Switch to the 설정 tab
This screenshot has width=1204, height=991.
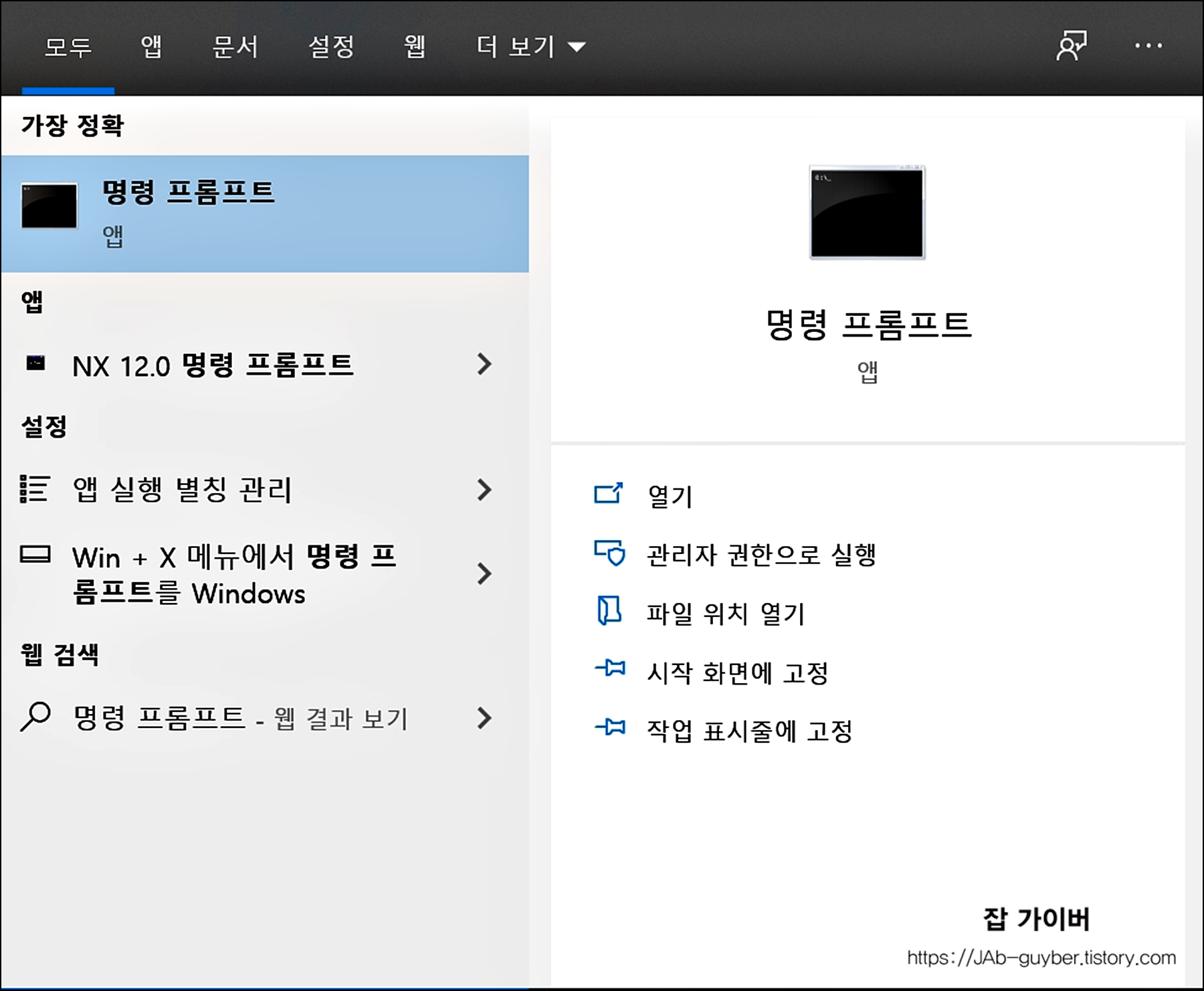[x=331, y=47]
